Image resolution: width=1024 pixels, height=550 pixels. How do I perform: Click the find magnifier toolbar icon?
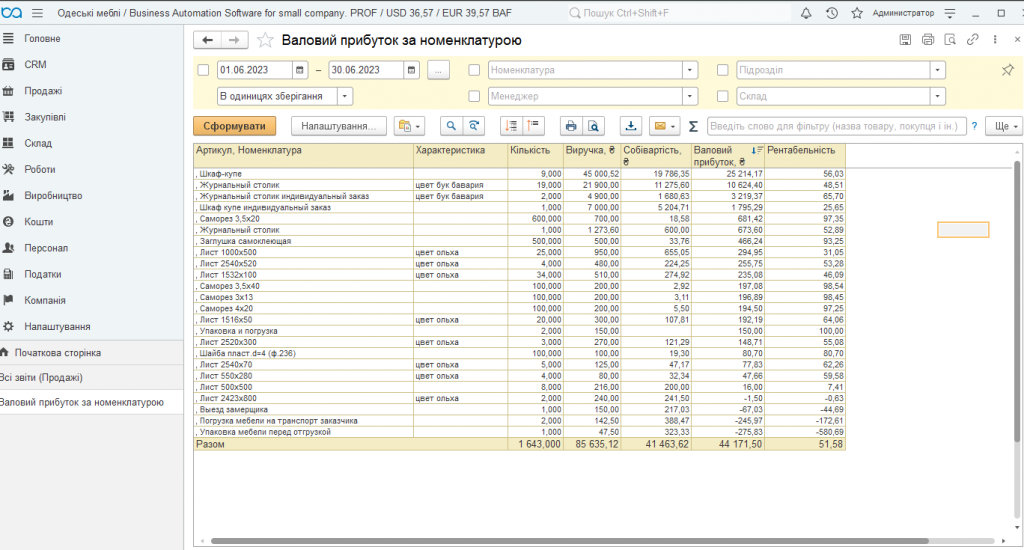(451, 126)
